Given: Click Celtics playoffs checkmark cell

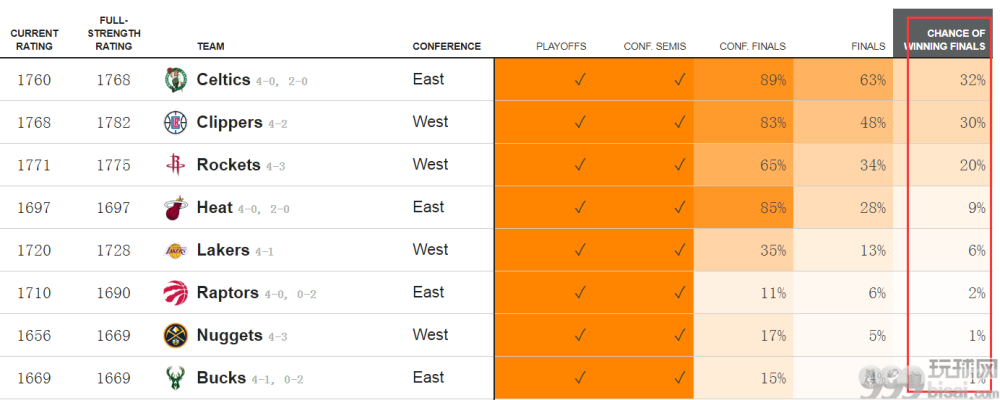Looking at the screenshot, I should (544, 80).
